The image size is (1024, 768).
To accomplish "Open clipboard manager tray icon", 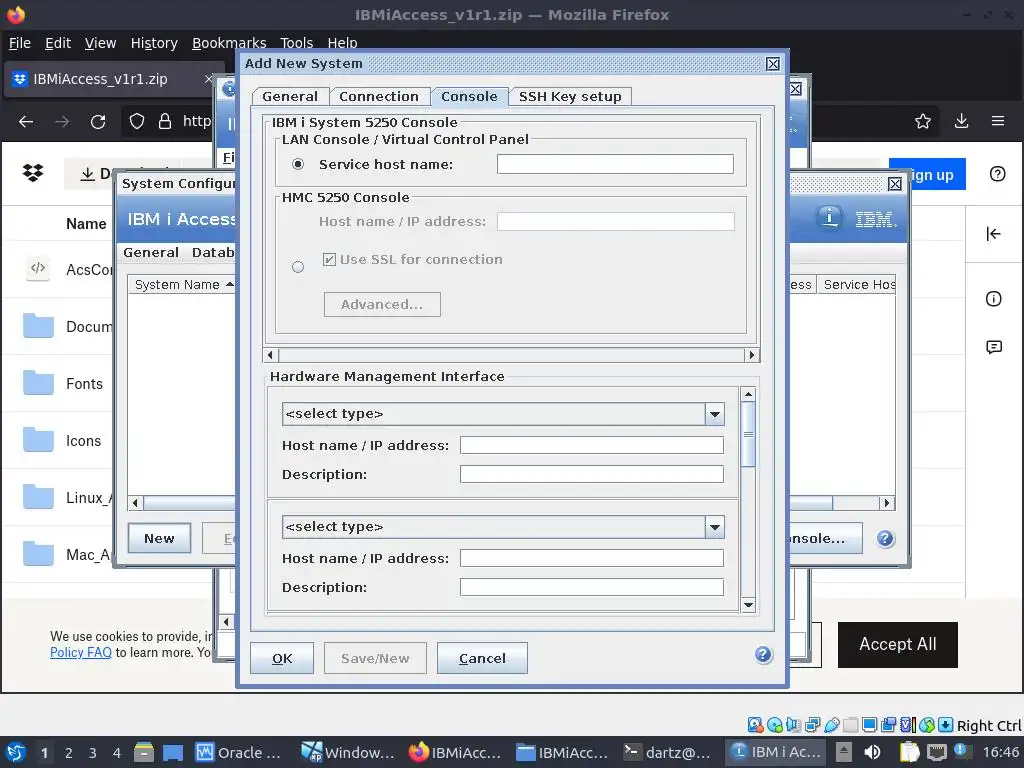I will [x=909, y=752].
